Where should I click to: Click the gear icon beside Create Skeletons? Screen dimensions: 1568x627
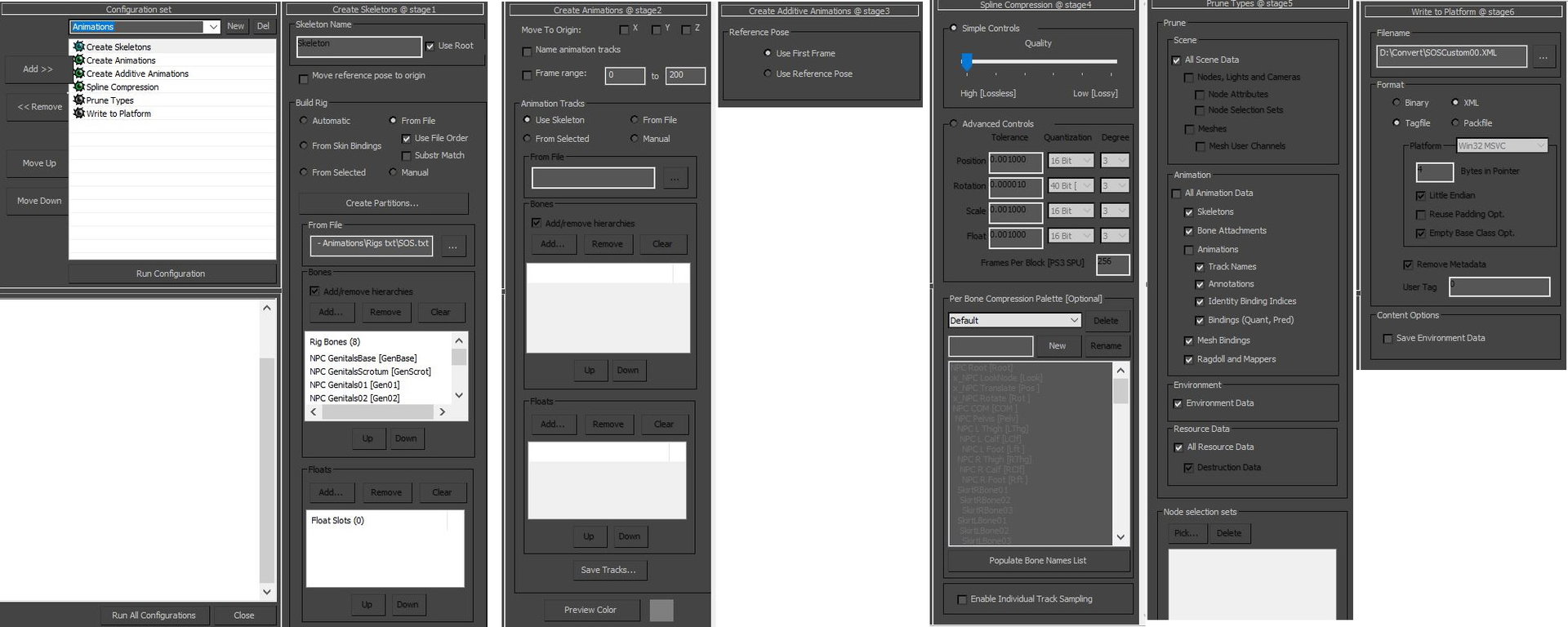click(79, 47)
